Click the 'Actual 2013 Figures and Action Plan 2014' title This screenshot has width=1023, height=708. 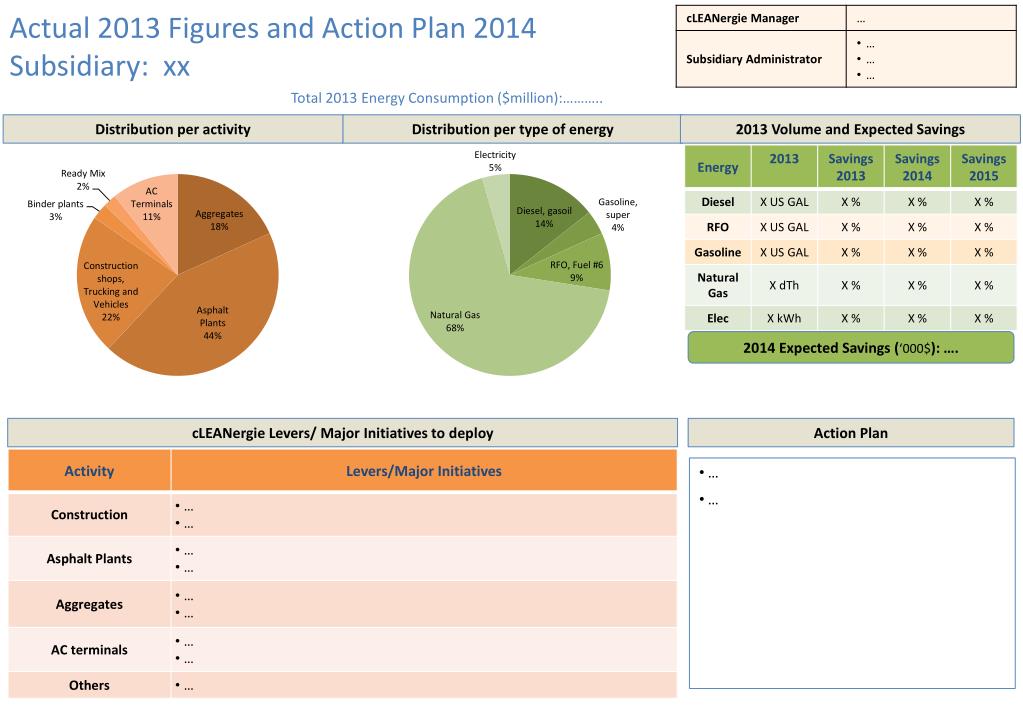(273, 28)
